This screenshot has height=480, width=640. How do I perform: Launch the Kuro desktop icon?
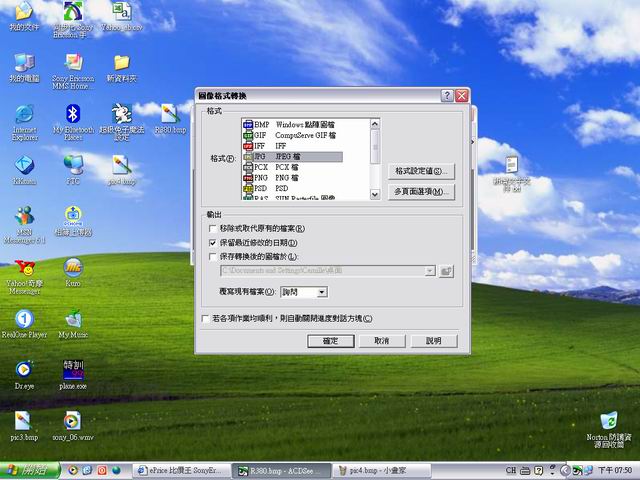(x=73, y=273)
